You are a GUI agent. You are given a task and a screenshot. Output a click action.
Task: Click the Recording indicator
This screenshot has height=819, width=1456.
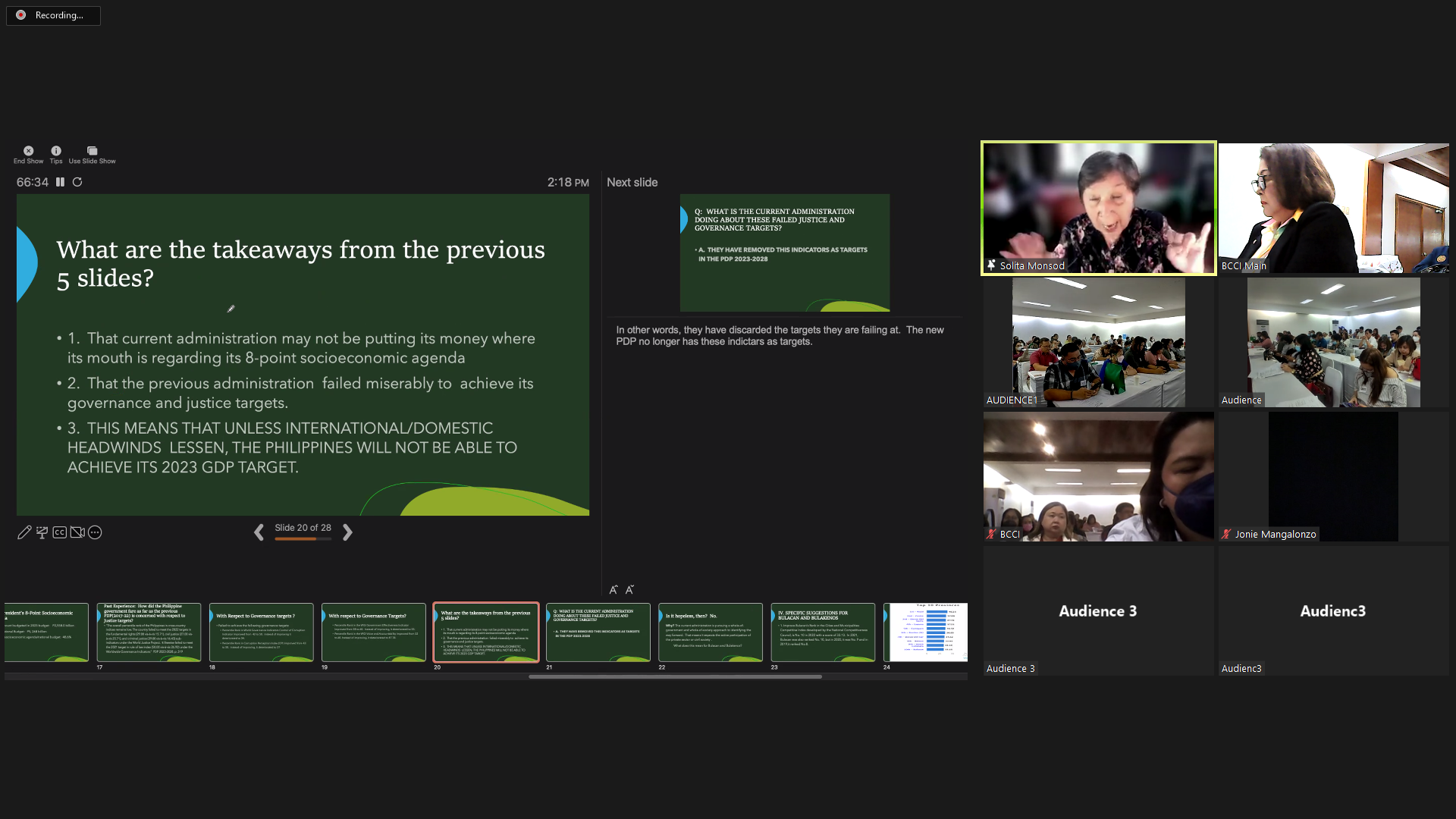[x=53, y=15]
